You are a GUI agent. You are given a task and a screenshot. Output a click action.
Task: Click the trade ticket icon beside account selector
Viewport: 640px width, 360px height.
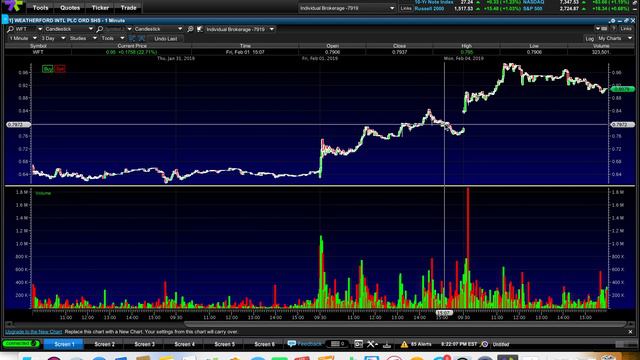tap(200, 29)
